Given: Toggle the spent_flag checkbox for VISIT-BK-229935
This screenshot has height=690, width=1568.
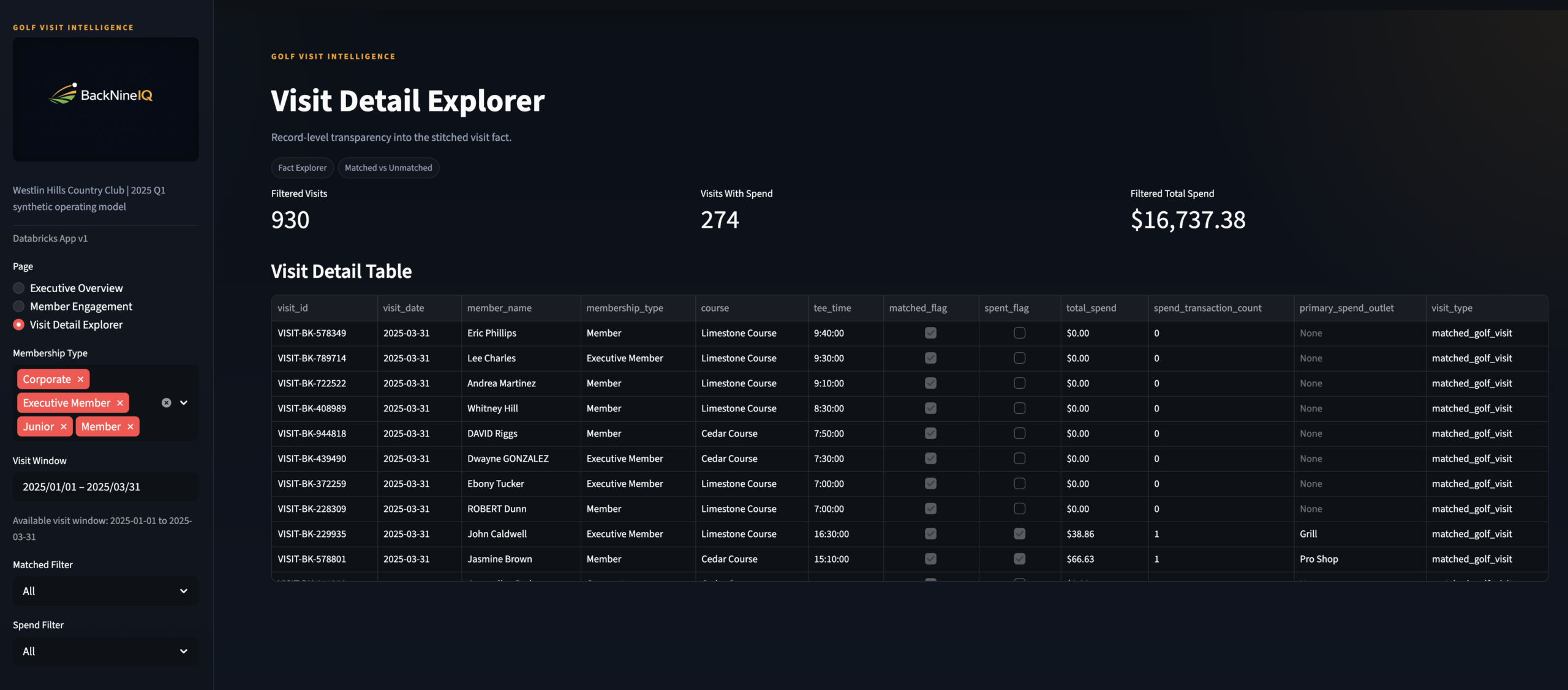Looking at the screenshot, I should [x=1019, y=533].
